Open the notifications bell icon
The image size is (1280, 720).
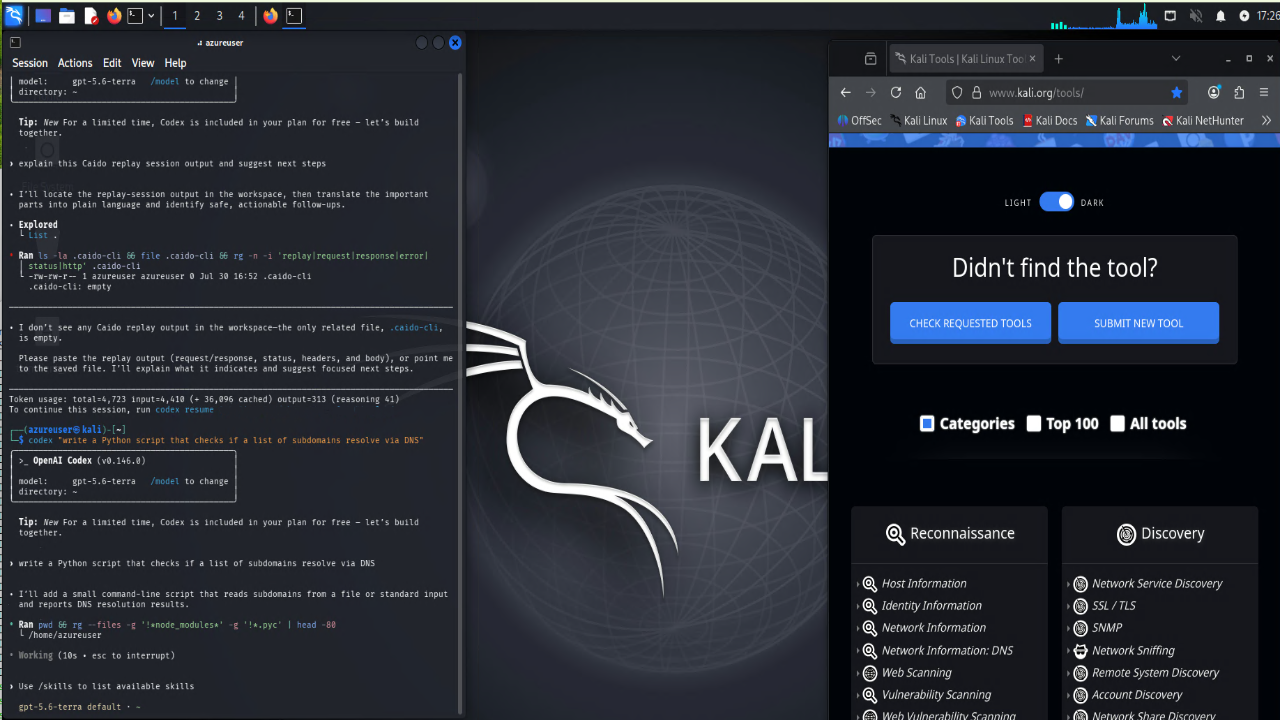[1220, 16]
